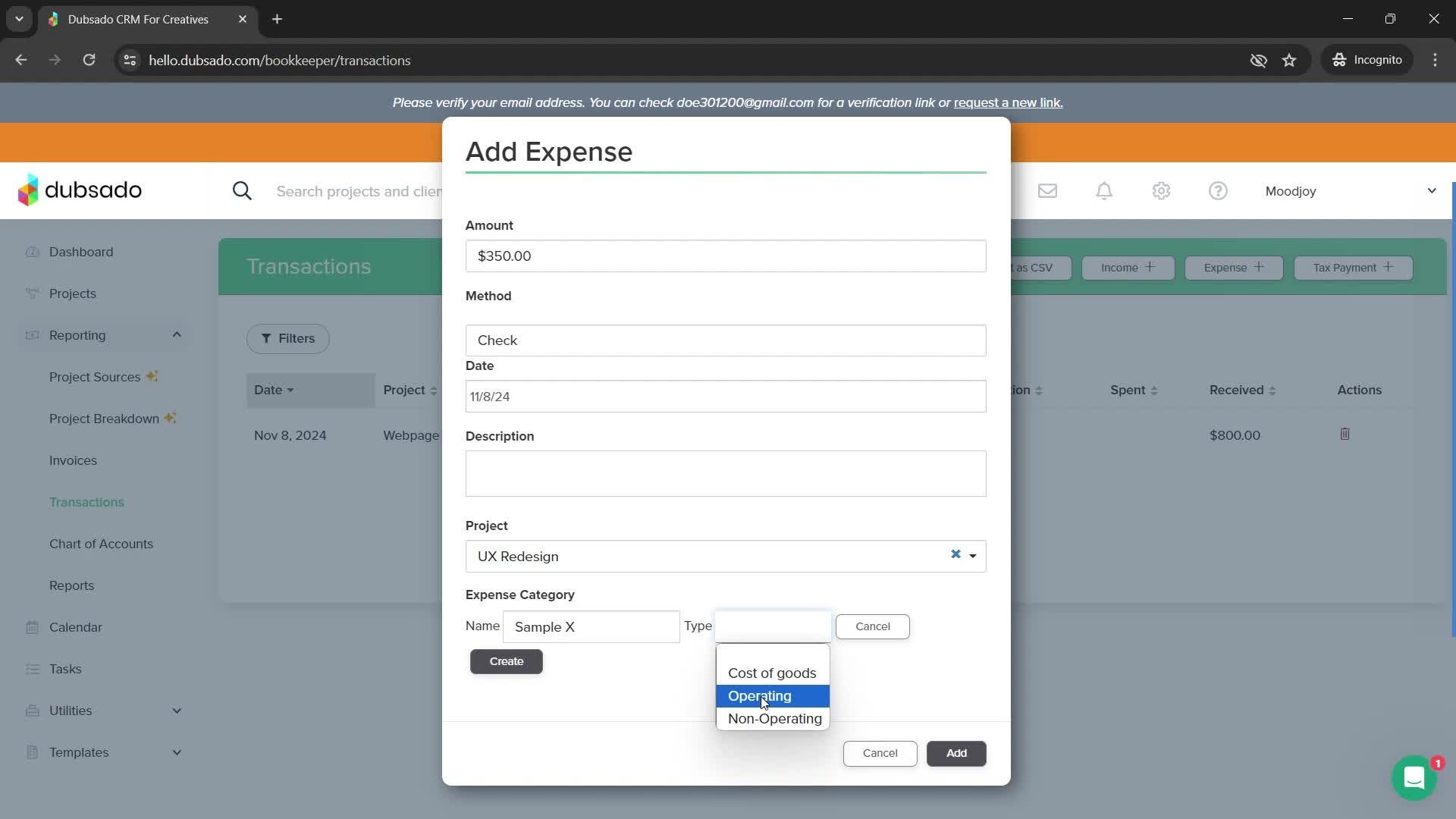The height and width of the screenshot is (819, 1456).
Task: Open Projects in sidebar
Action: click(x=73, y=293)
